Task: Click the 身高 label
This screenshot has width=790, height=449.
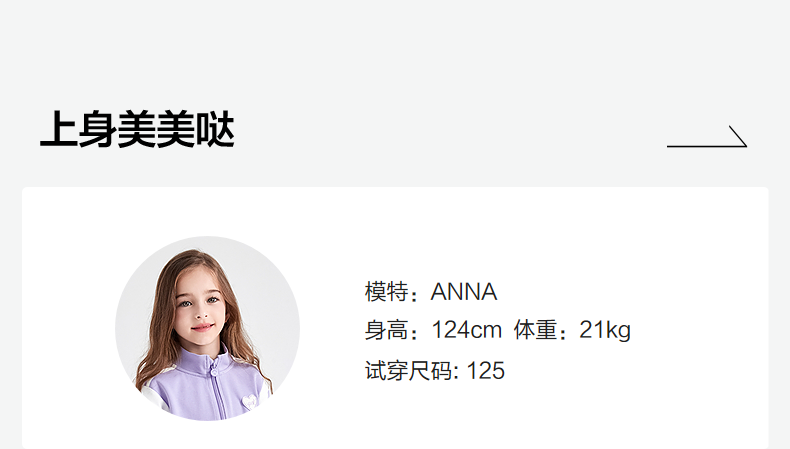Action: tap(386, 331)
